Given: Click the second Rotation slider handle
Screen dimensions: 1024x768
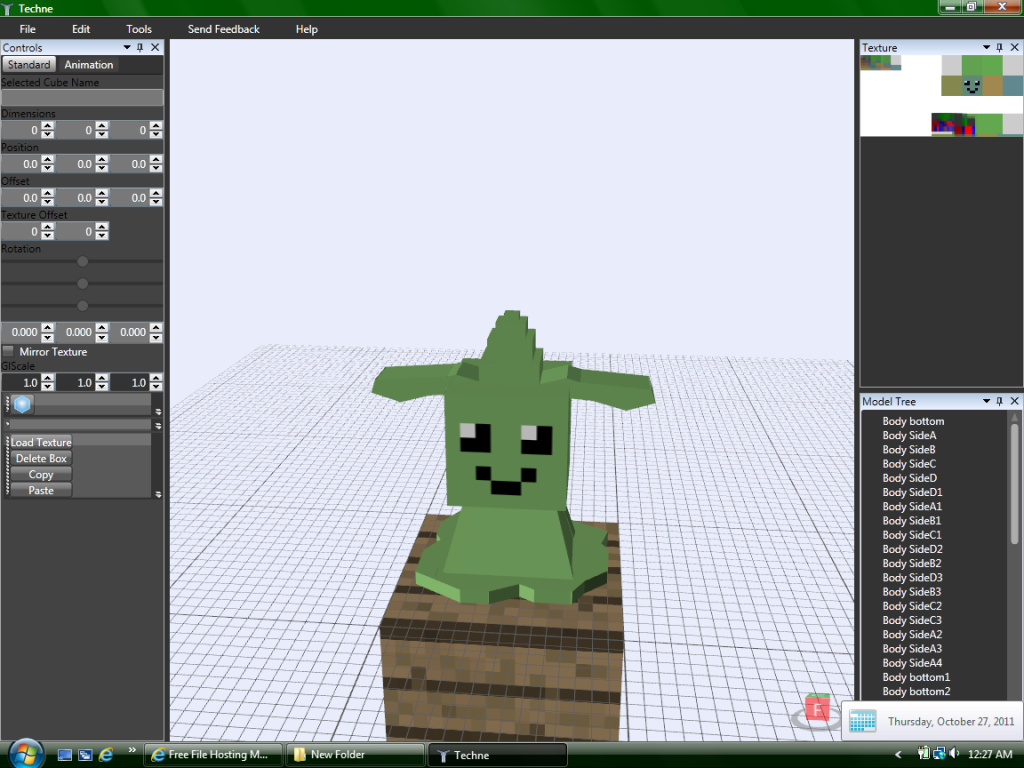Looking at the screenshot, I should pyautogui.click(x=82, y=283).
